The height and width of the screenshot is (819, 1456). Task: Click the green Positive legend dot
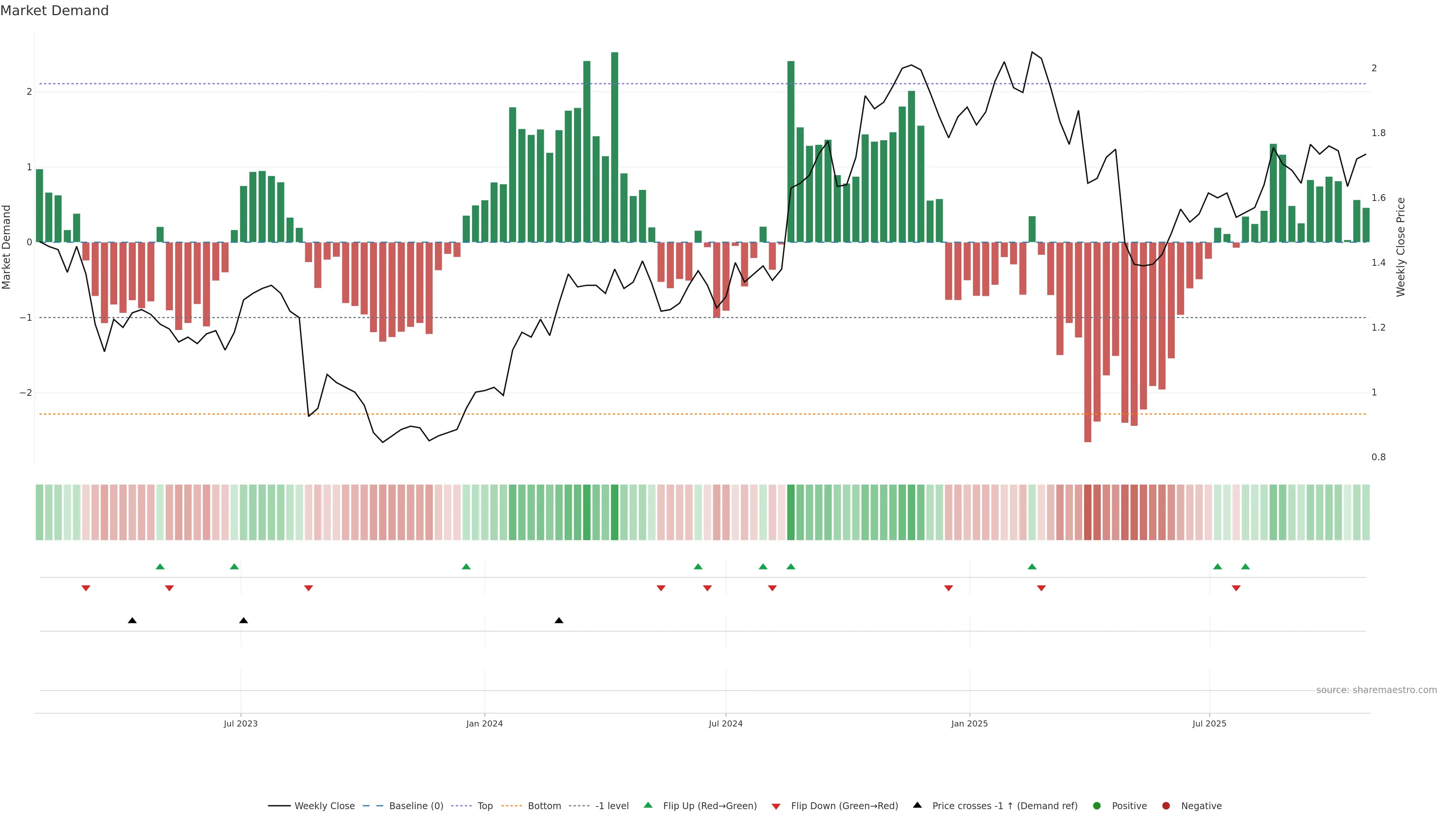(1097, 806)
